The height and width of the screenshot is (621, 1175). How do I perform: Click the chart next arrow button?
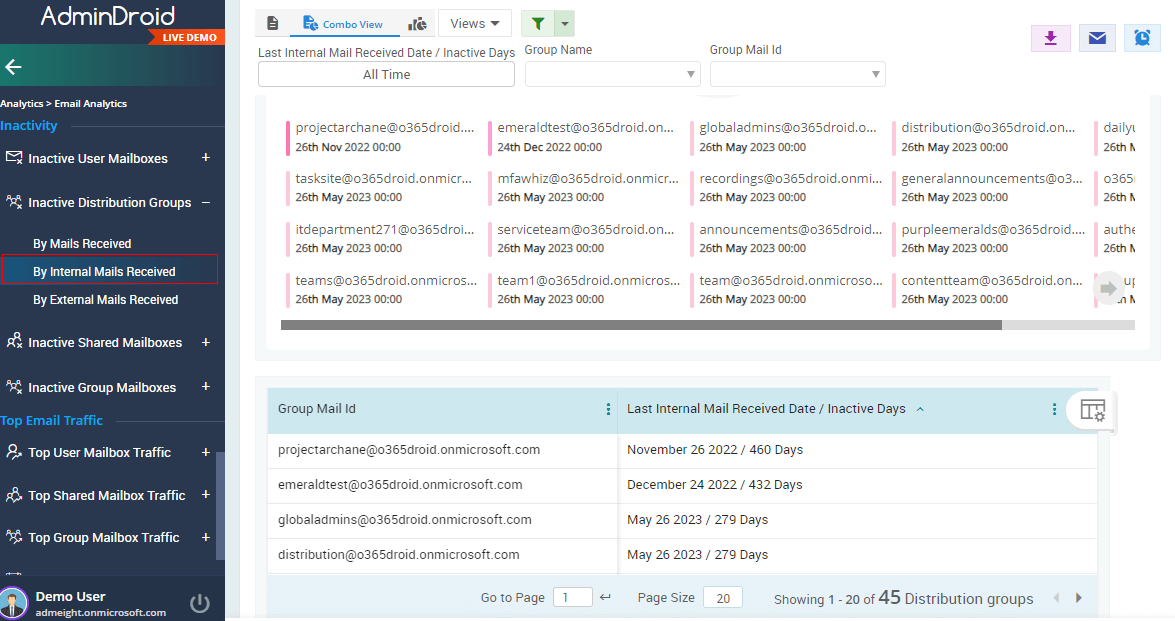[x=1108, y=288]
